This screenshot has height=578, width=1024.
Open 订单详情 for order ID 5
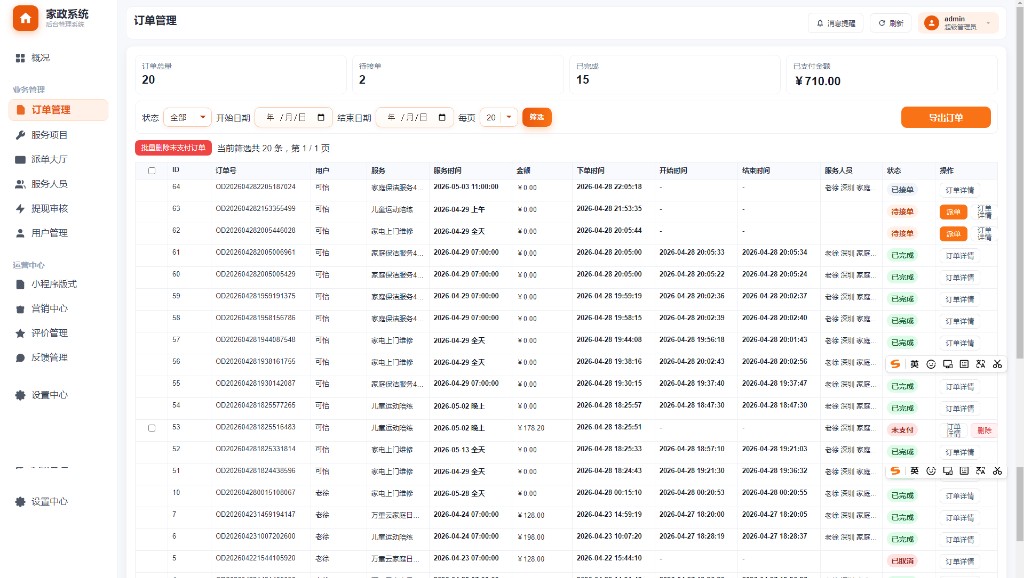pos(959,561)
